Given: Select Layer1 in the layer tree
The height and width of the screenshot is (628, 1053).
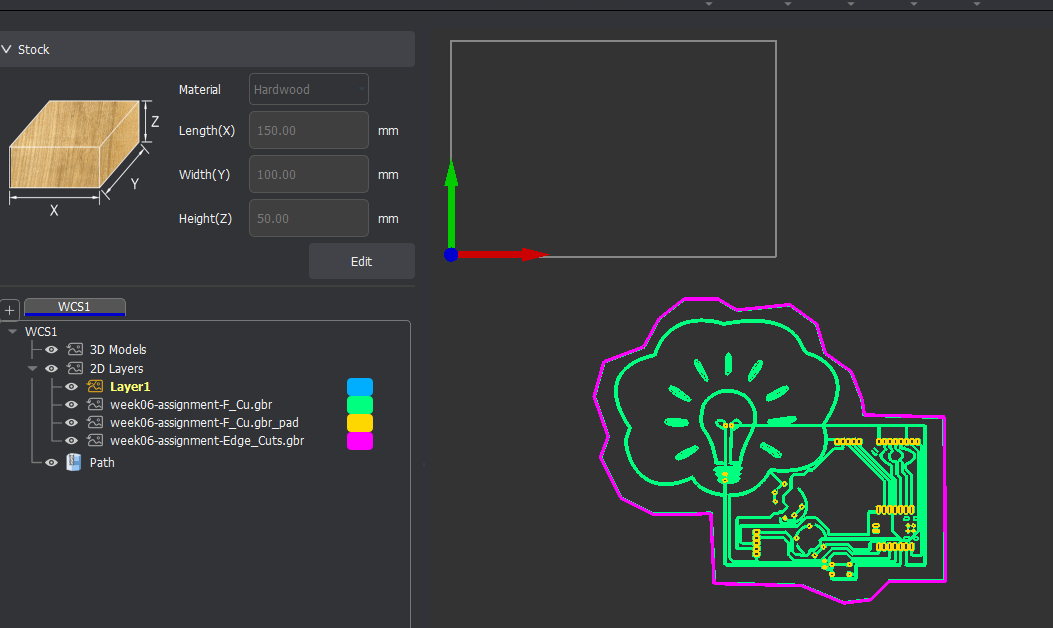Looking at the screenshot, I should click(130, 386).
